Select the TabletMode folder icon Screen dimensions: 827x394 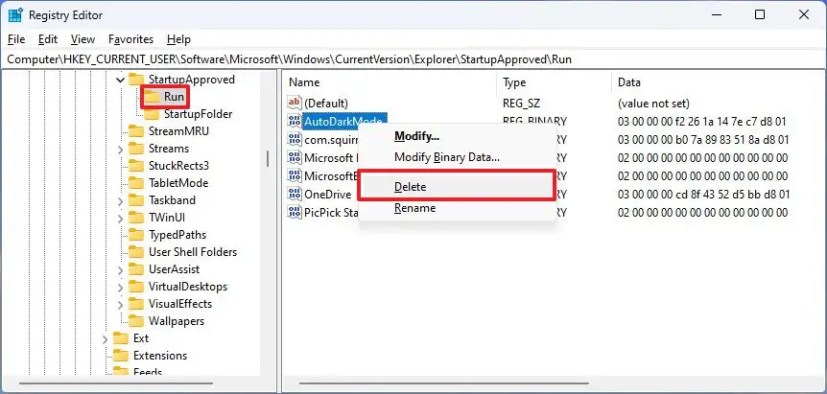coord(137,183)
